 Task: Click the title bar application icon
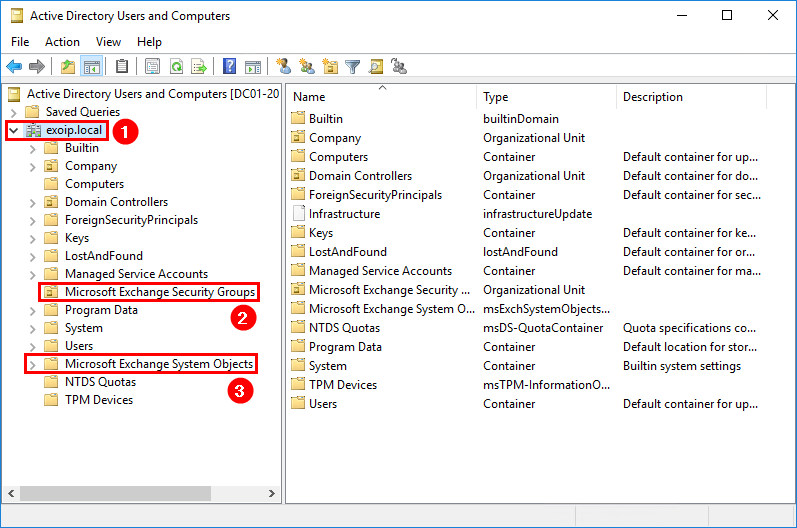[x=17, y=16]
